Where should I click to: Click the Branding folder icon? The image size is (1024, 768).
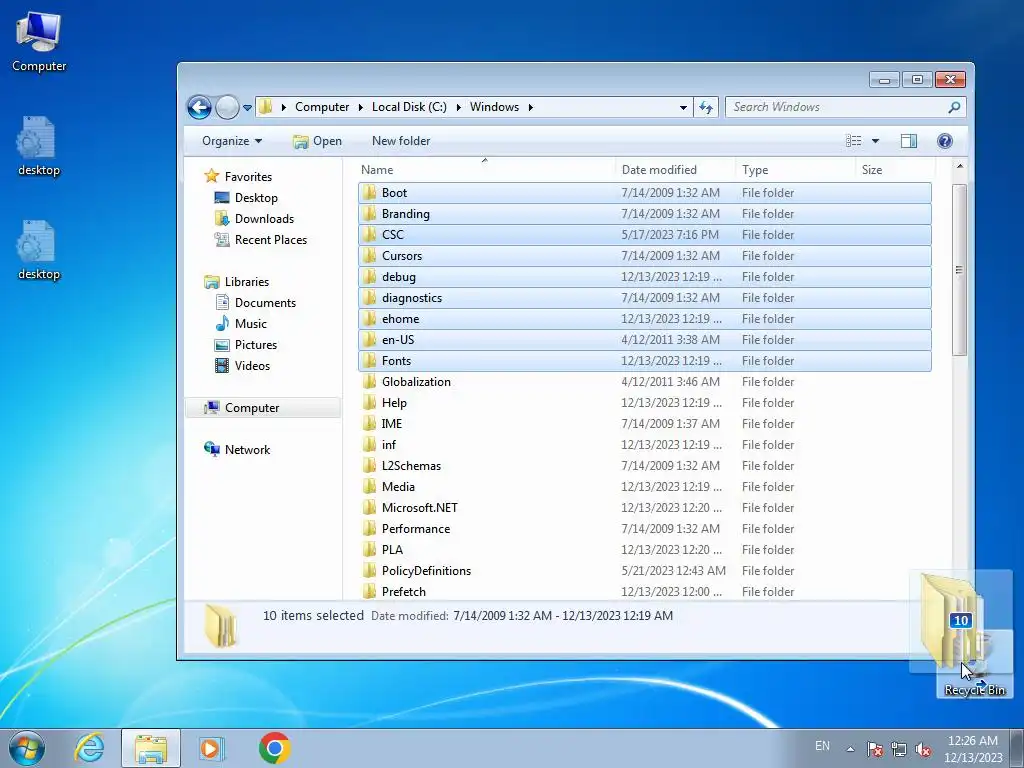(x=370, y=214)
